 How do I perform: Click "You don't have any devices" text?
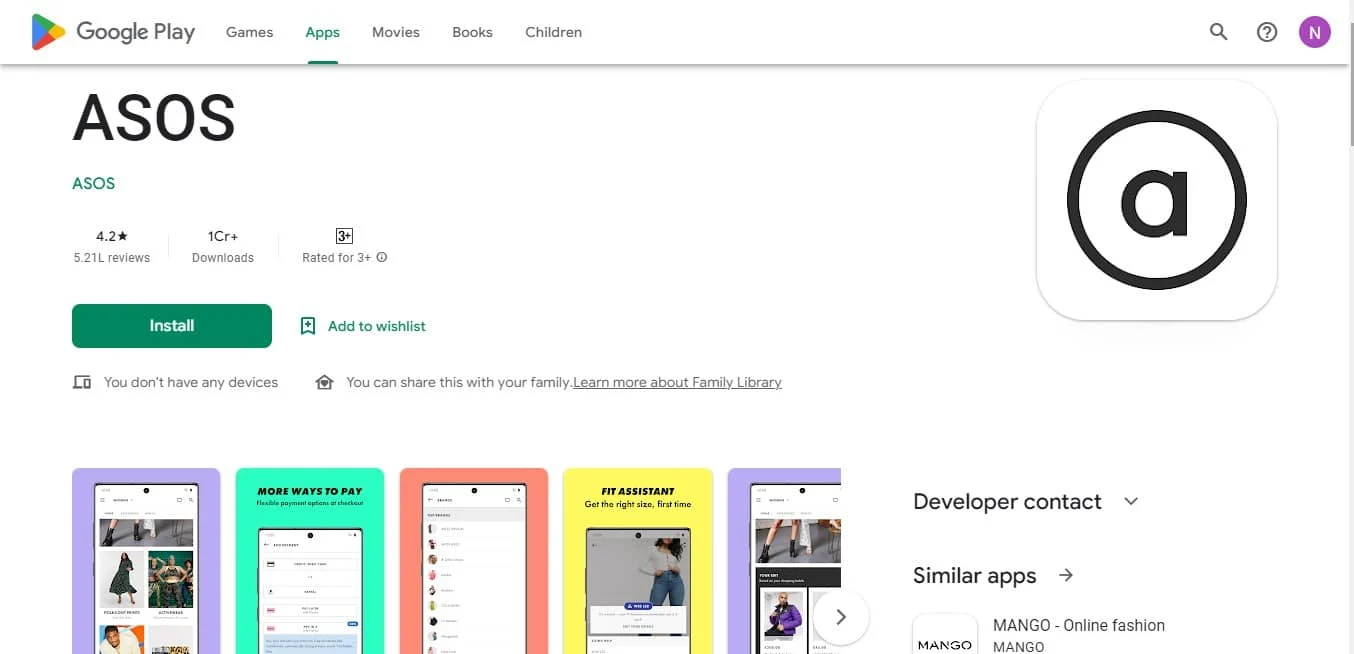pos(191,382)
